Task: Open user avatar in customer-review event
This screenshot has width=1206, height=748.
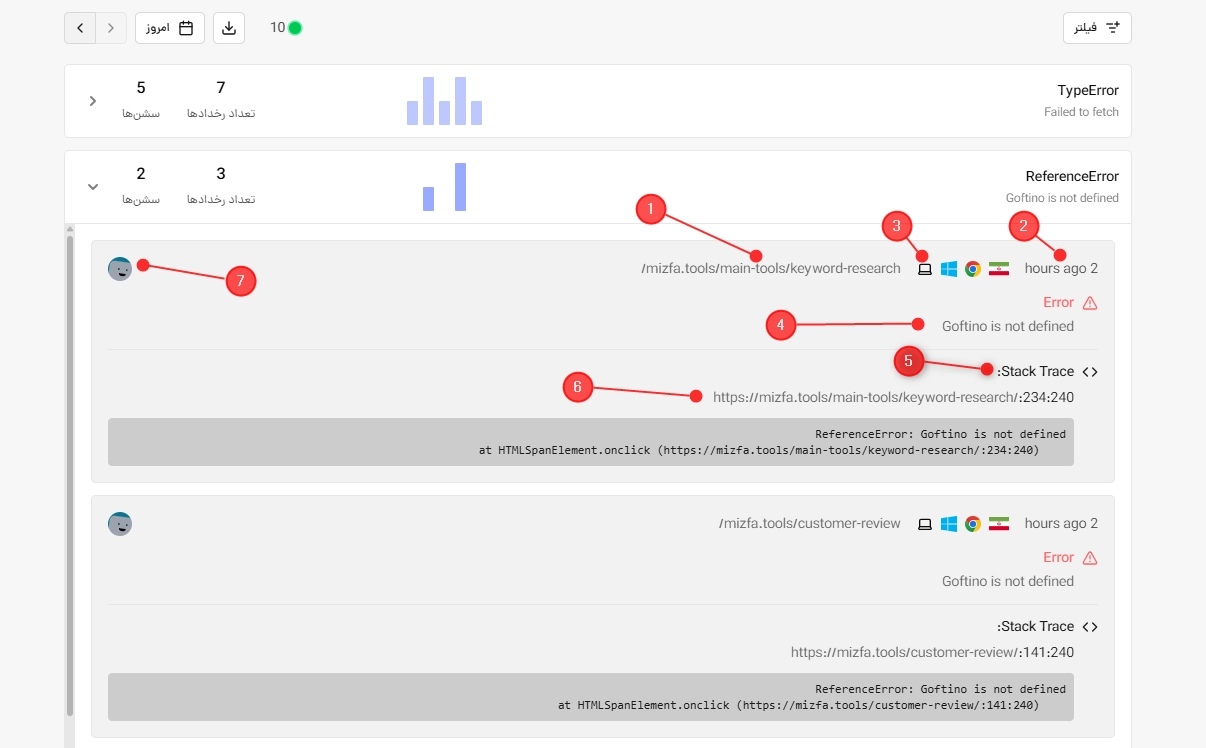Action: [x=120, y=524]
